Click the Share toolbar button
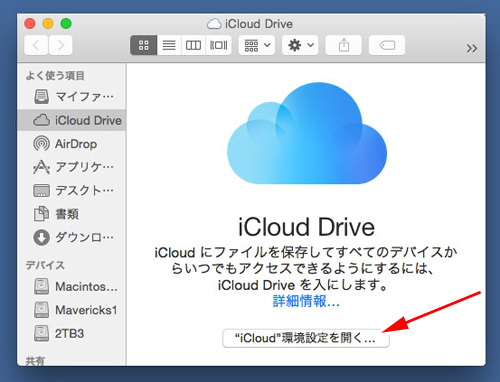The height and width of the screenshot is (382, 500). [343, 45]
